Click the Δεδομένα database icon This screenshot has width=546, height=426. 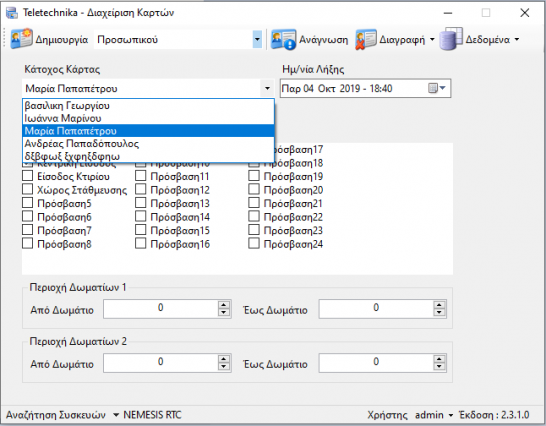(451, 39)
